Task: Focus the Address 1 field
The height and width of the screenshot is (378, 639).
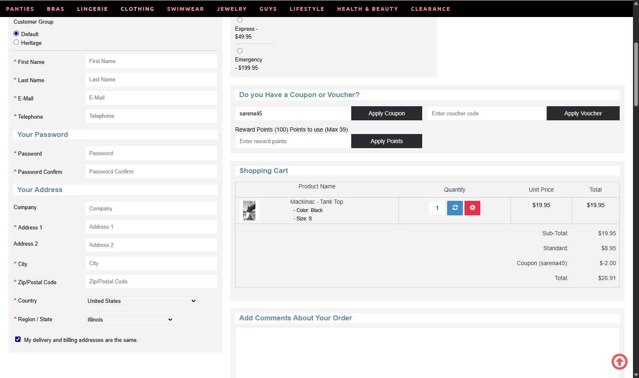Action: pos(151,227)
